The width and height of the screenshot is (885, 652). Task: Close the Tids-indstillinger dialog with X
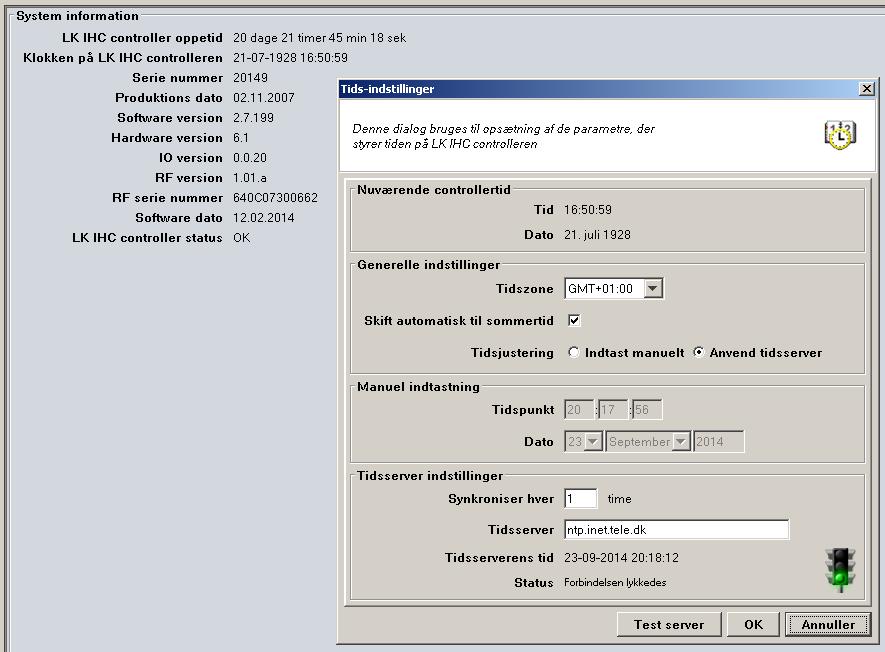pos(866,89)
